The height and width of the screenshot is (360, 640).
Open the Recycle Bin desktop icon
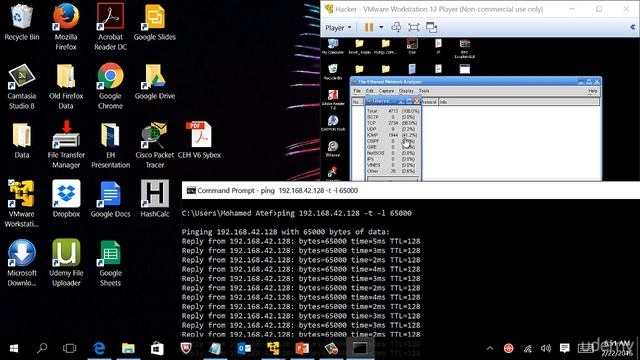22,22
